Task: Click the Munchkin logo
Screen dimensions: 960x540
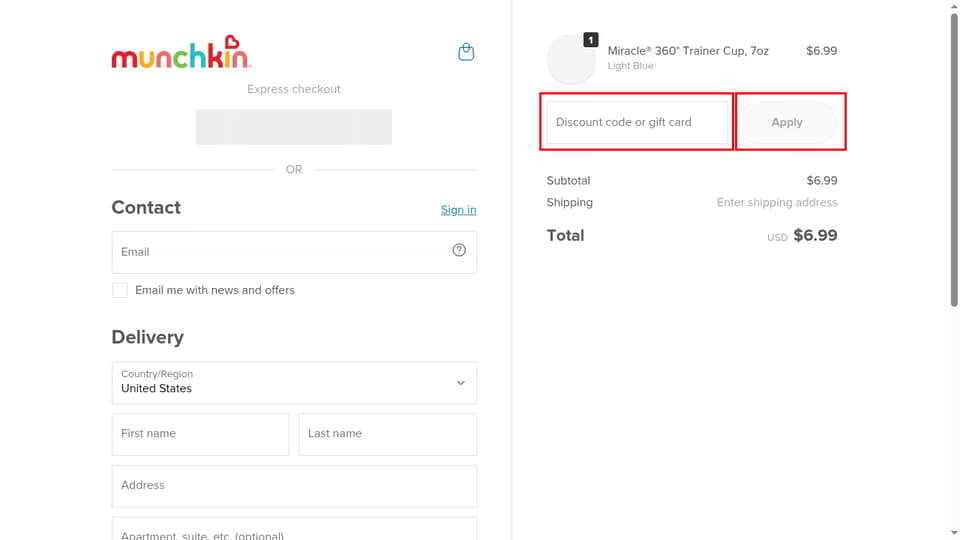Action: click(x=181, y=52)
